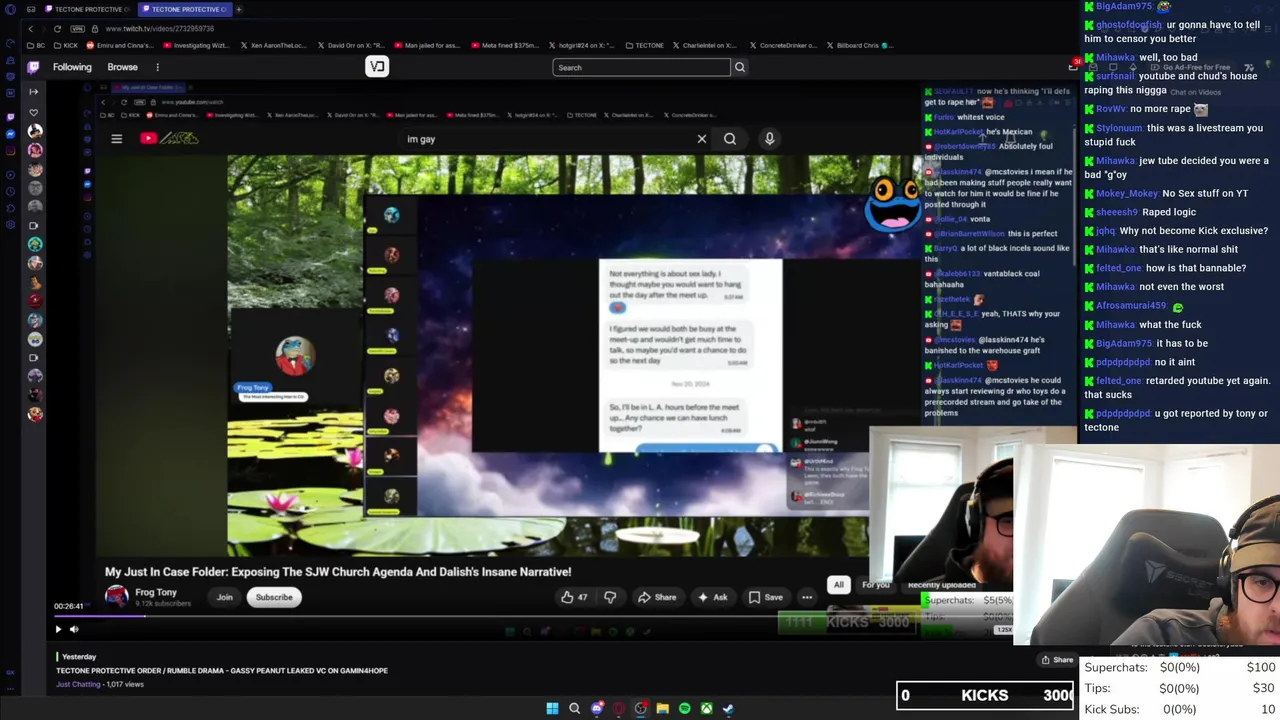Select the Recently uploaded chip
Viewport: 1280px width, 720px height.
(942, 585)
